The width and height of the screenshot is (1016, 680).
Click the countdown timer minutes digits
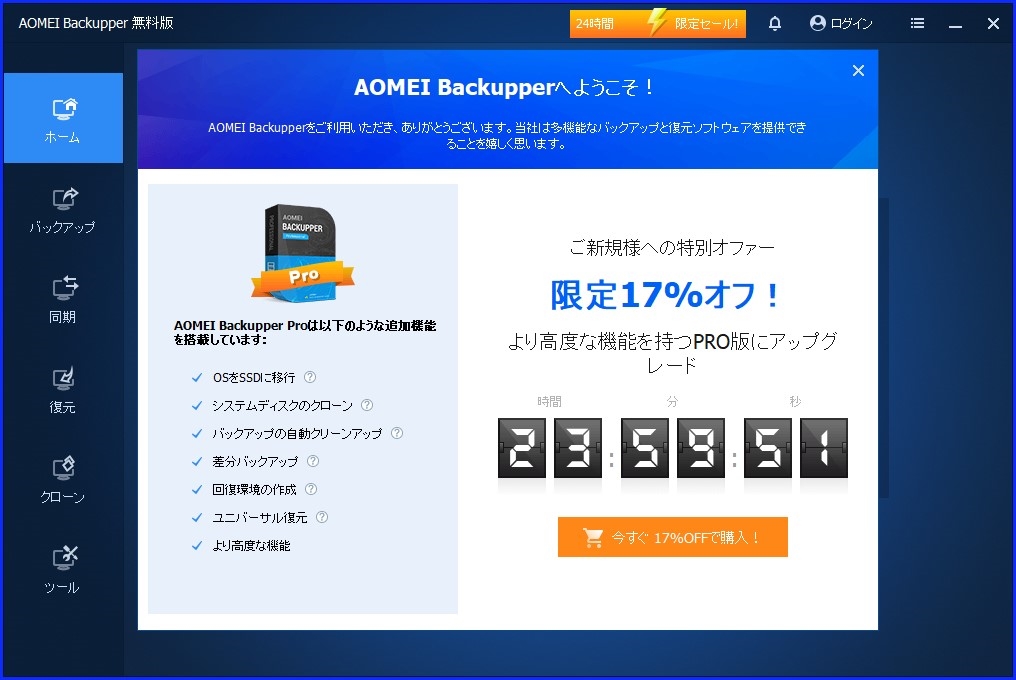(673, 448)
